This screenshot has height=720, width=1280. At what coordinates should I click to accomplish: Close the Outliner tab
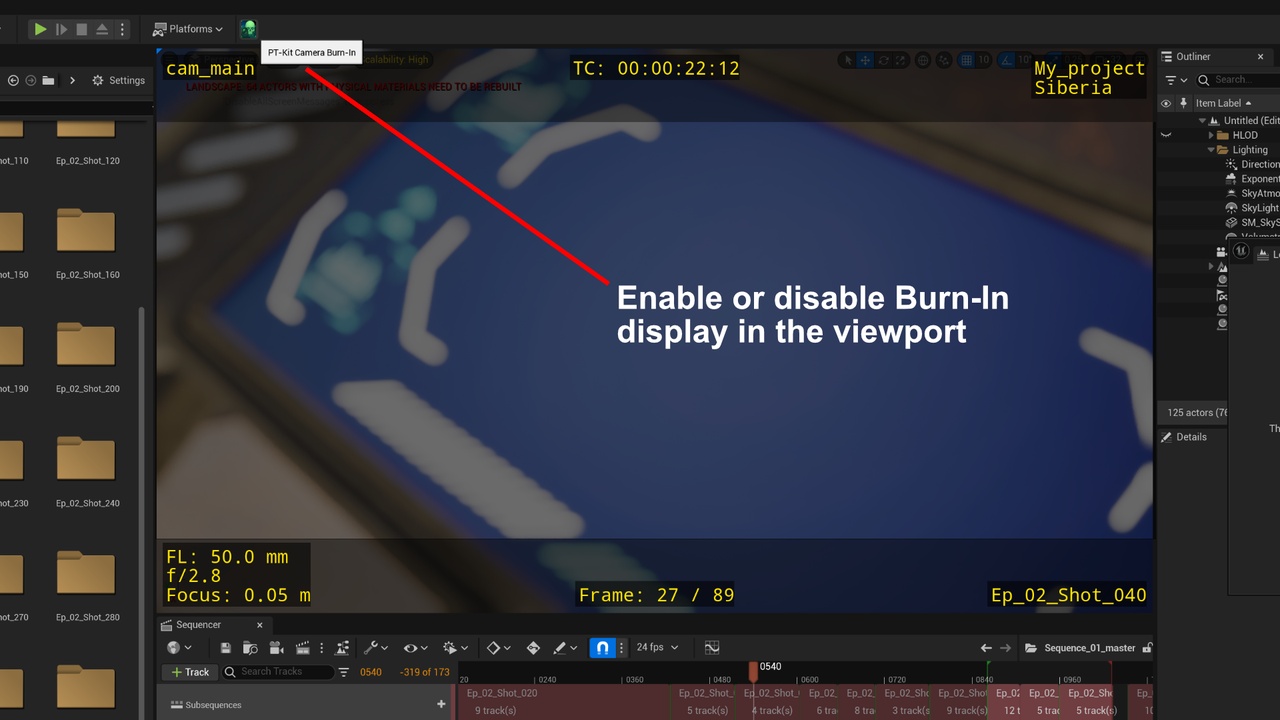coord(1260,57)
